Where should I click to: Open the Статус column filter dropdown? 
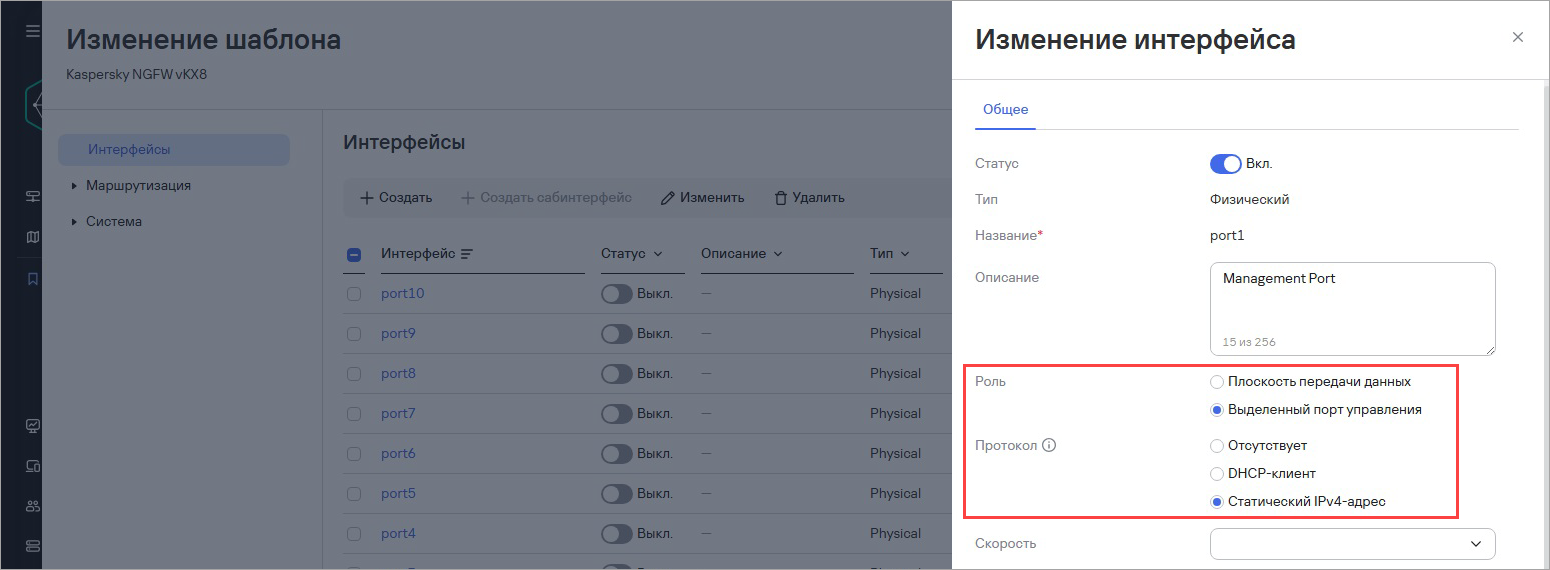tap(658, 254)
